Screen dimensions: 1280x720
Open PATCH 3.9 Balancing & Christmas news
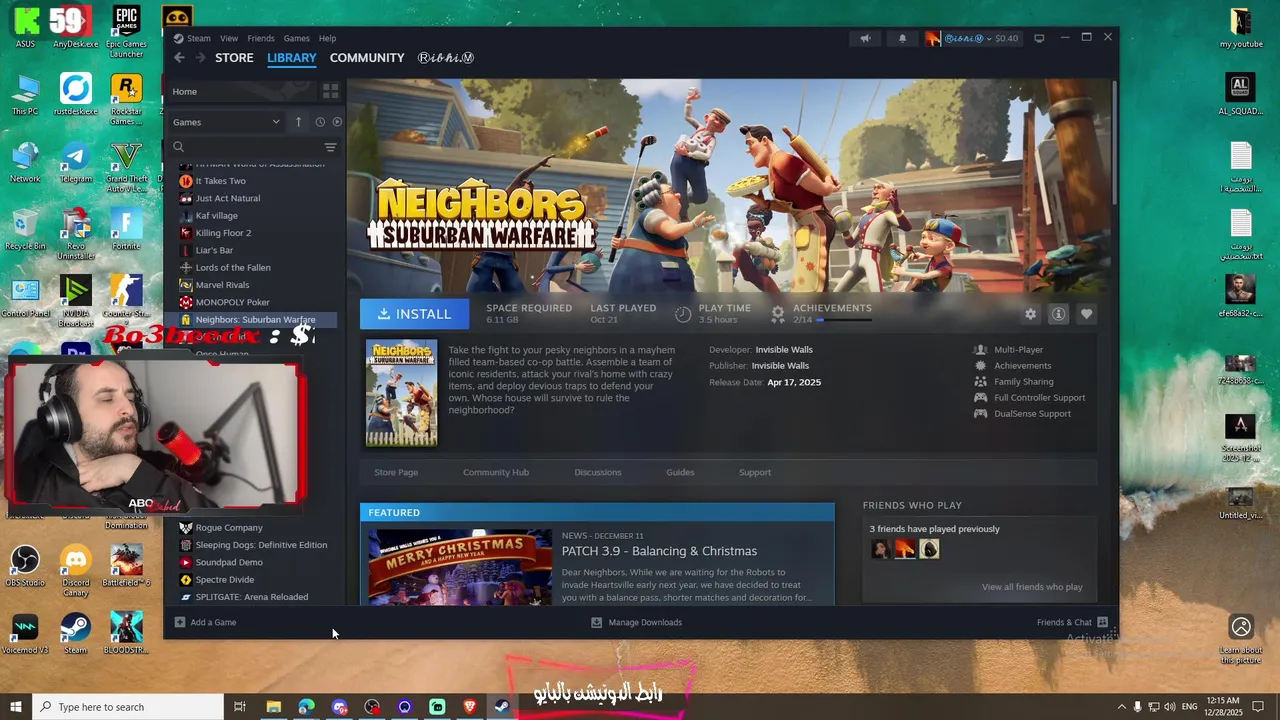coord(659,551)
